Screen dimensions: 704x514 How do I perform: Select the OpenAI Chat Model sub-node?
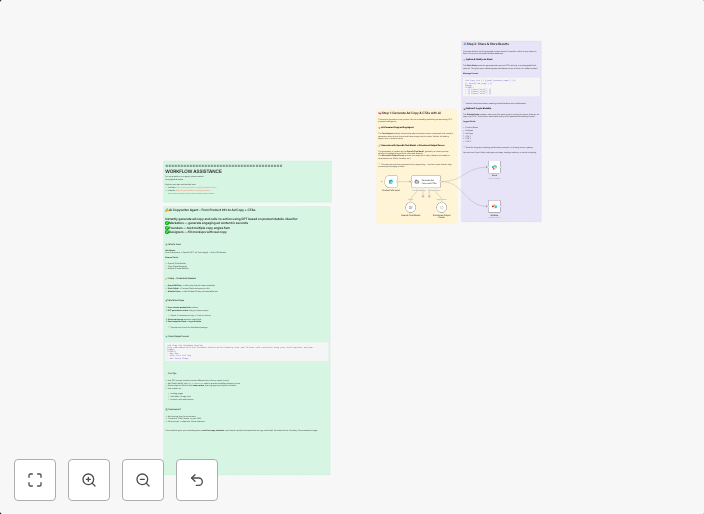pos(410,207)
